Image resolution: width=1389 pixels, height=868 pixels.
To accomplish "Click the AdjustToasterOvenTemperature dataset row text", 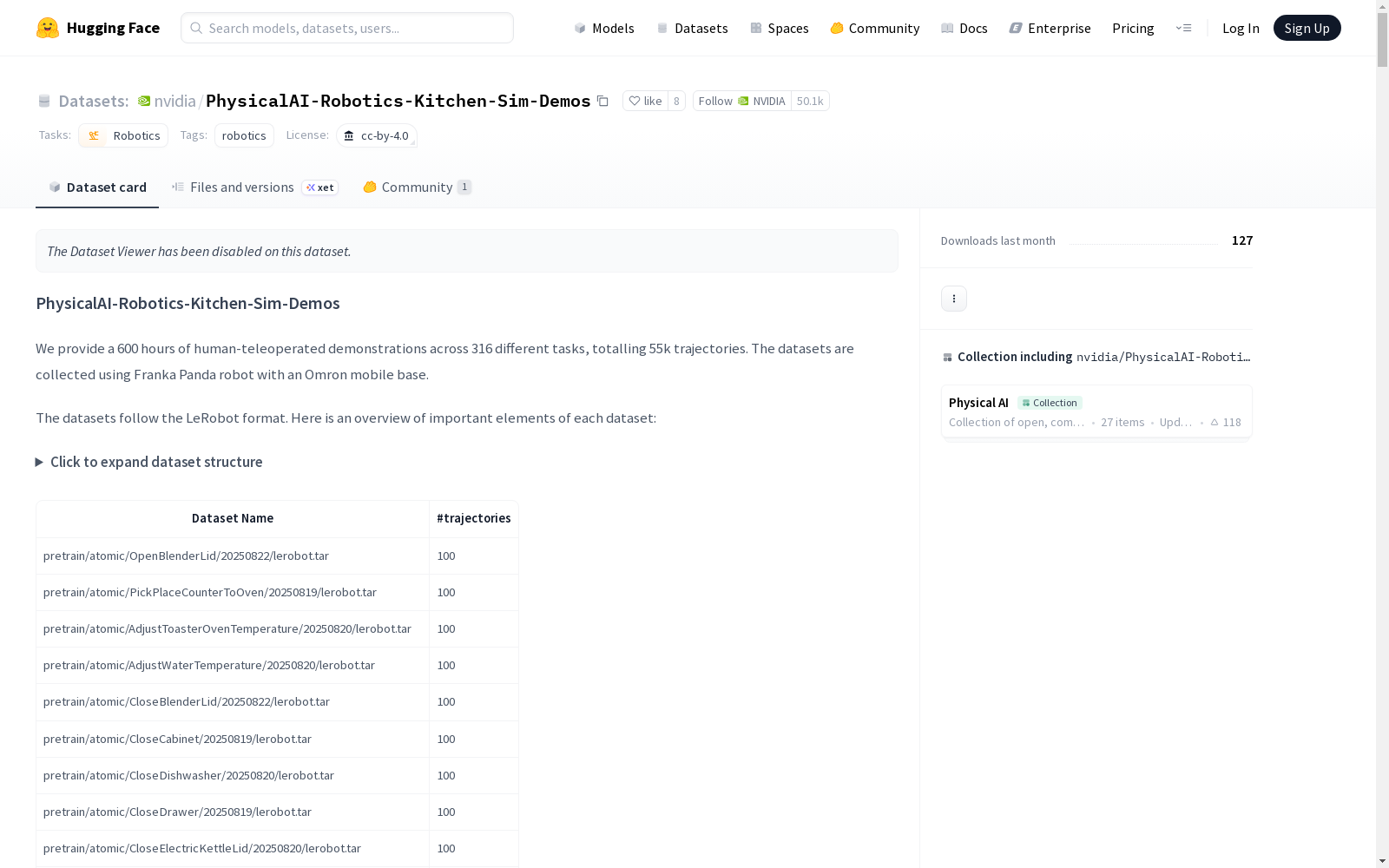I will tap(227, 628).
